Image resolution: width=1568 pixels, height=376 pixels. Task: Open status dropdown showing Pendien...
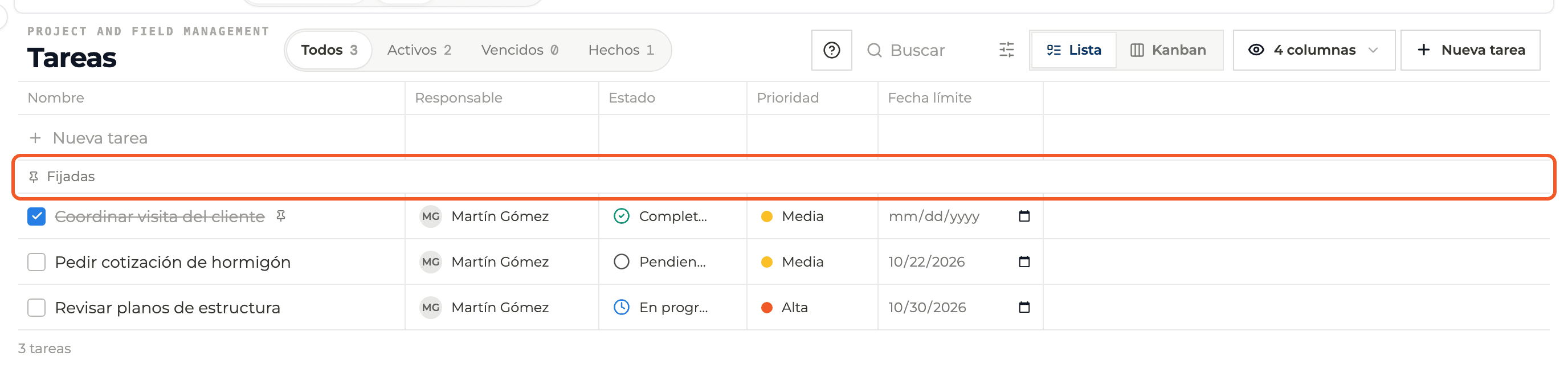[x=672, y=261]
